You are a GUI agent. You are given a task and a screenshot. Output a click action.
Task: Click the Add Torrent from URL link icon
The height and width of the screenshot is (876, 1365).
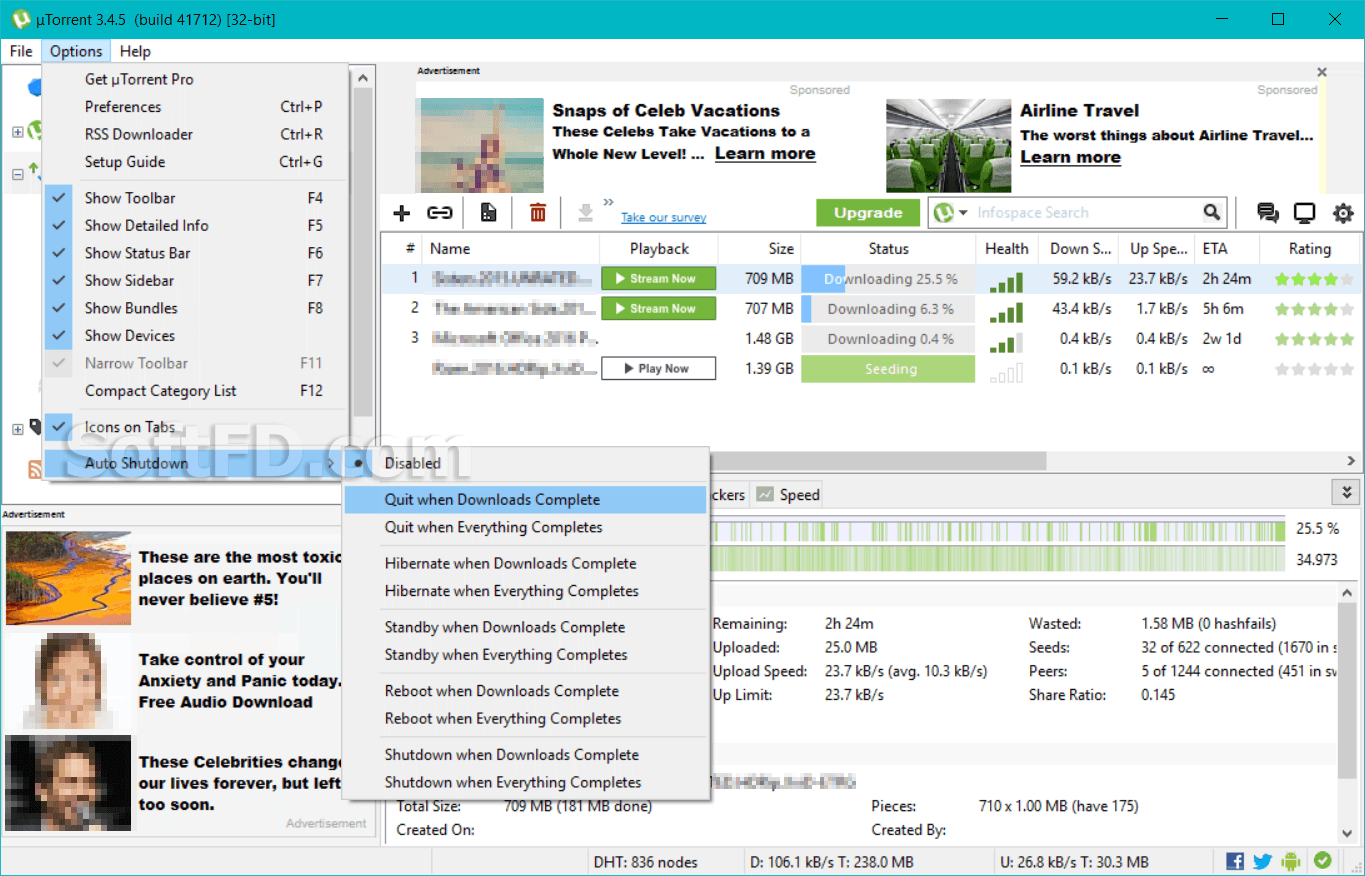point(439,212)
